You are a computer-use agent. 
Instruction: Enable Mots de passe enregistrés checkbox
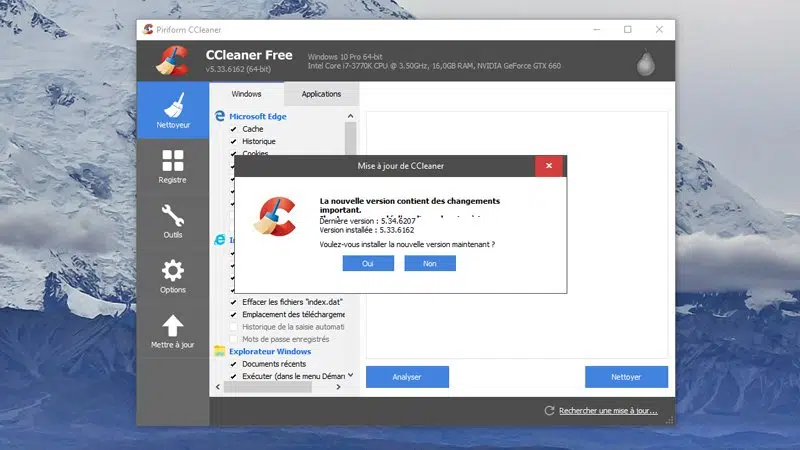233,339
